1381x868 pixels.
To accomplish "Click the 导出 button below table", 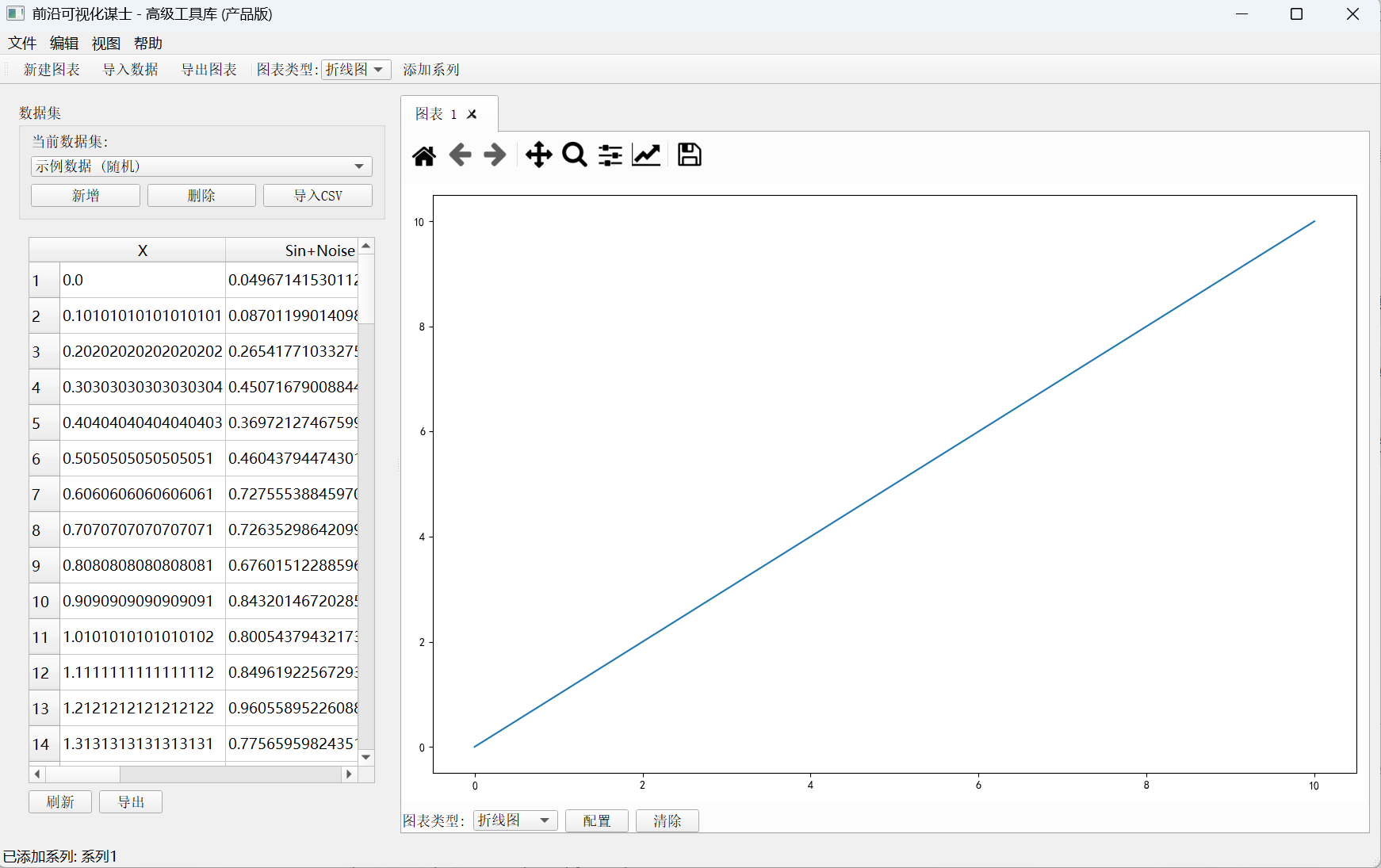I will [131, 802].
